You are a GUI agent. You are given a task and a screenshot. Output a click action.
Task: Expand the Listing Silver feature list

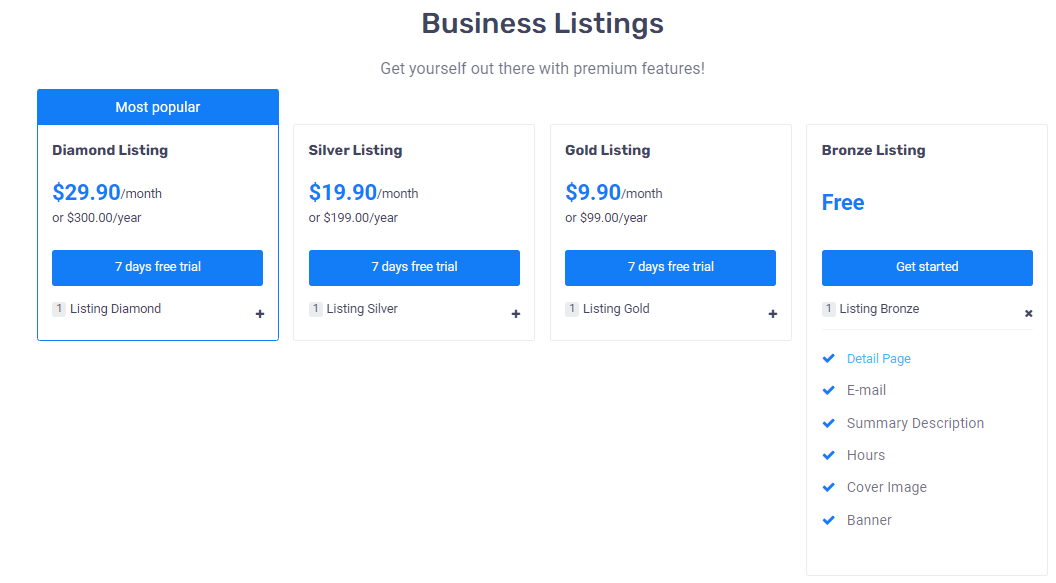point(516,314)
